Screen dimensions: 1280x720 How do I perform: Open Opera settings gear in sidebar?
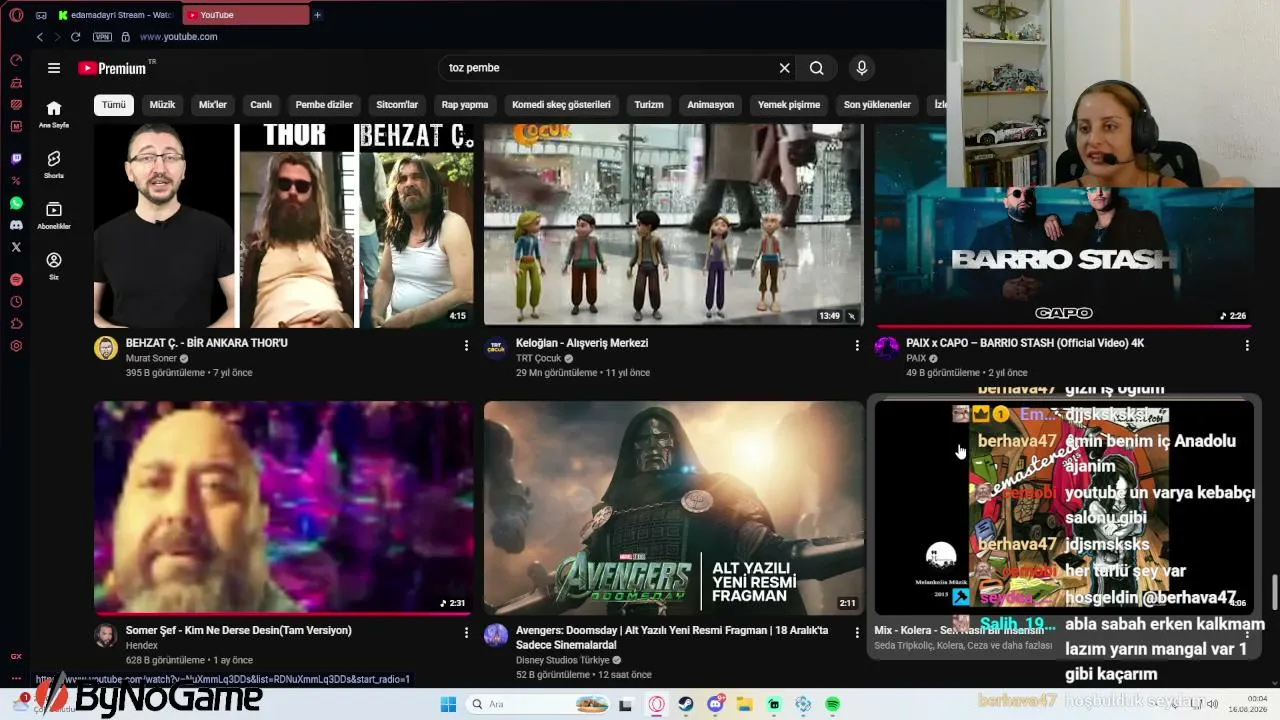[x=16, y=346]
